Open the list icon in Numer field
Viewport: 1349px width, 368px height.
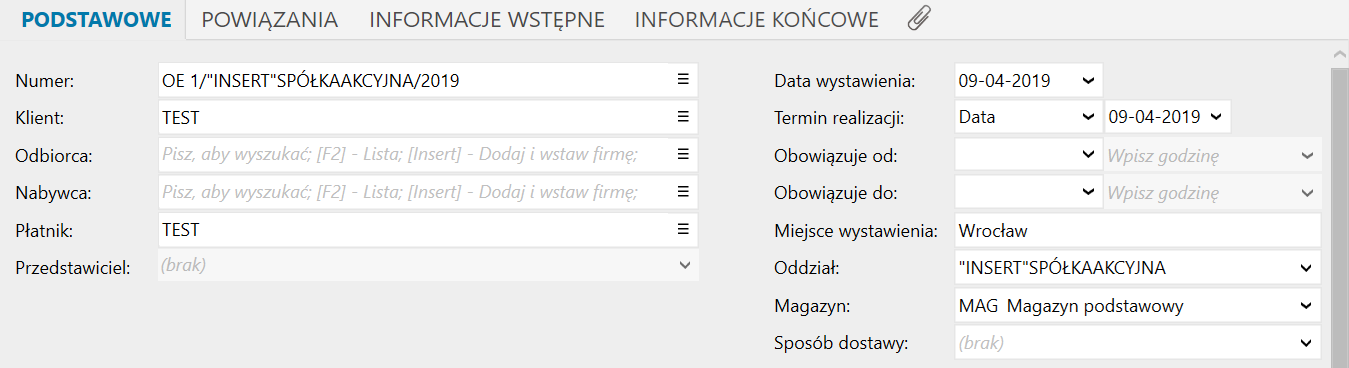[x=684, y=79]
